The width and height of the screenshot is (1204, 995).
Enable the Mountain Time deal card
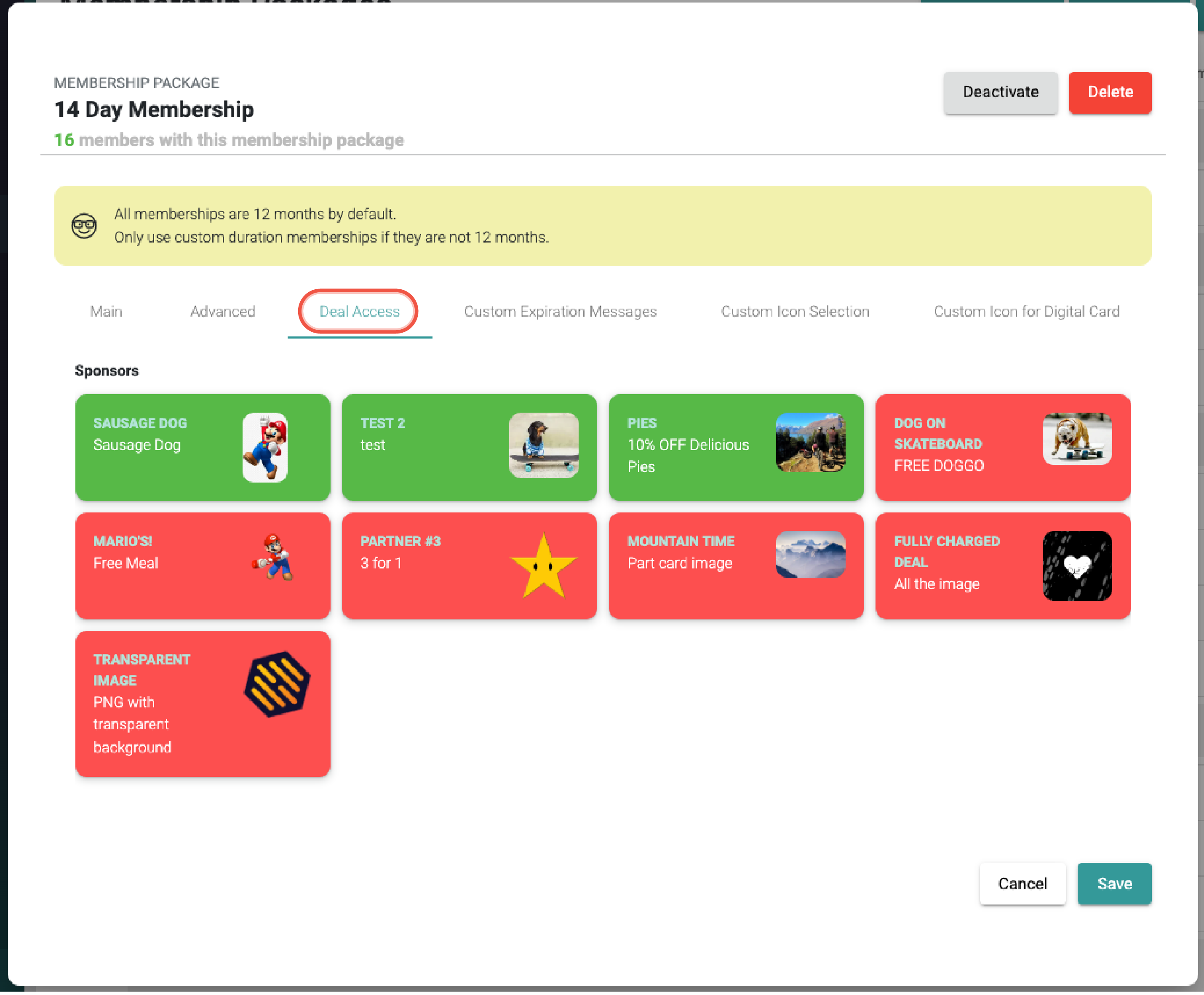coord(736,566)
